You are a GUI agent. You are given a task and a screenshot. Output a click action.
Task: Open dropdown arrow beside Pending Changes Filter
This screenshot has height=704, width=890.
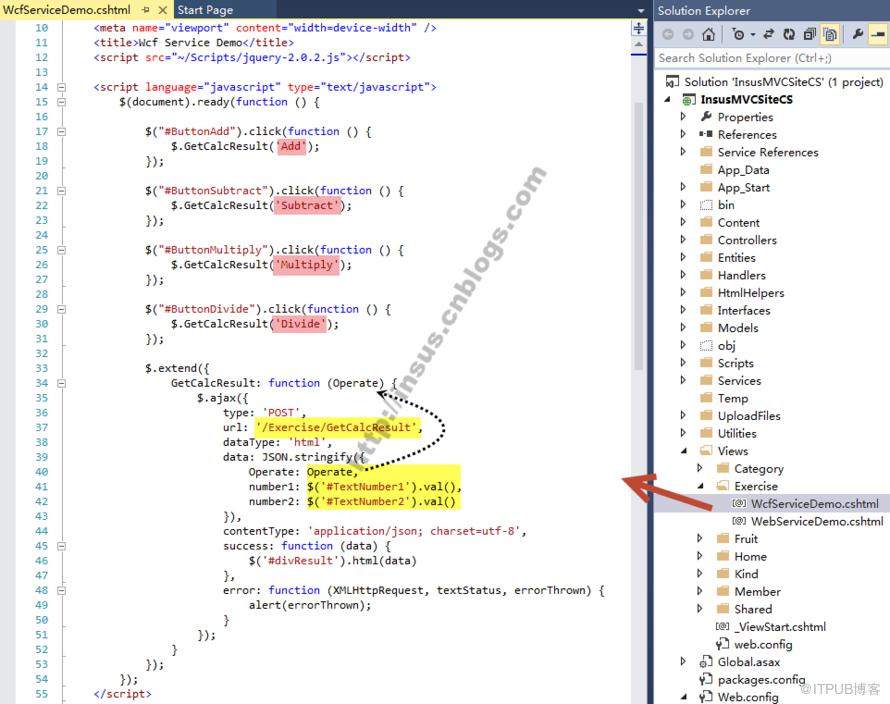[x=753, y=35]
